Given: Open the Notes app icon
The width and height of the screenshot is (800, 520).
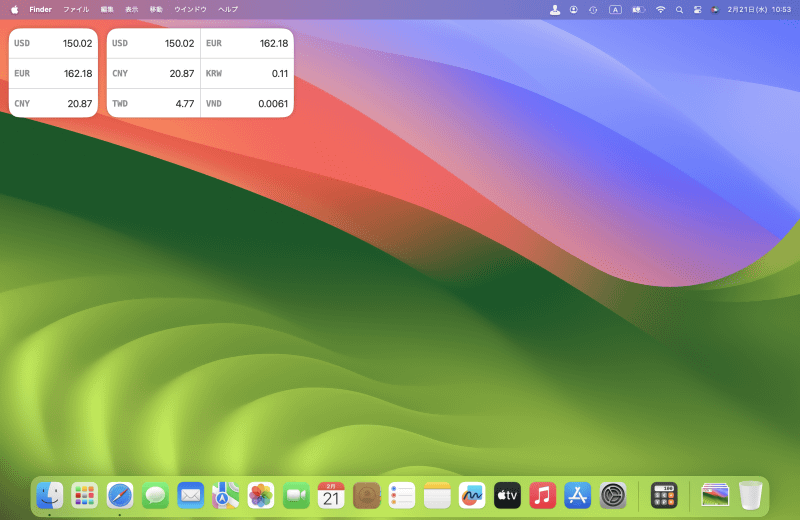Looking at the screenshot, I should click(x=437, y=495).
